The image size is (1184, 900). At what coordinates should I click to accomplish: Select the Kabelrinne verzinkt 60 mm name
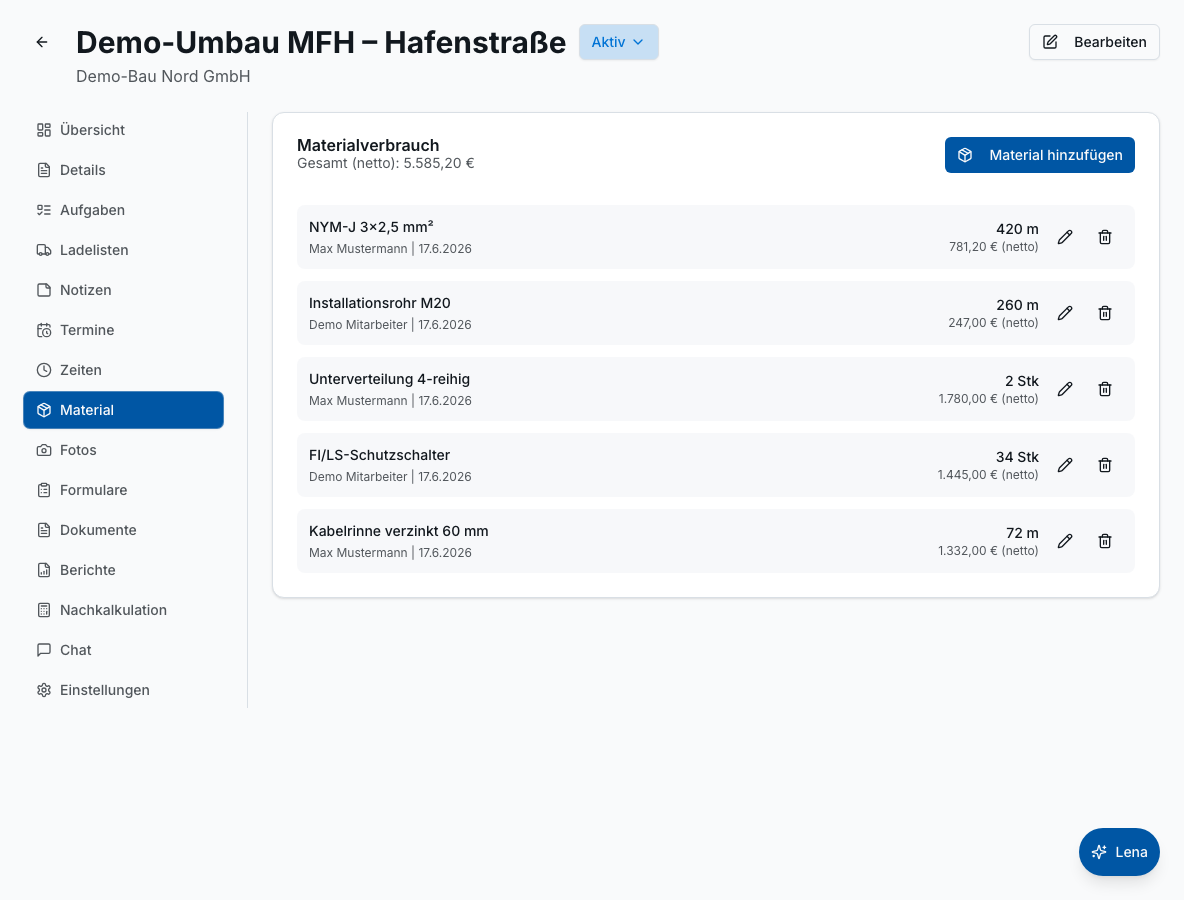[x=399, y=531]
